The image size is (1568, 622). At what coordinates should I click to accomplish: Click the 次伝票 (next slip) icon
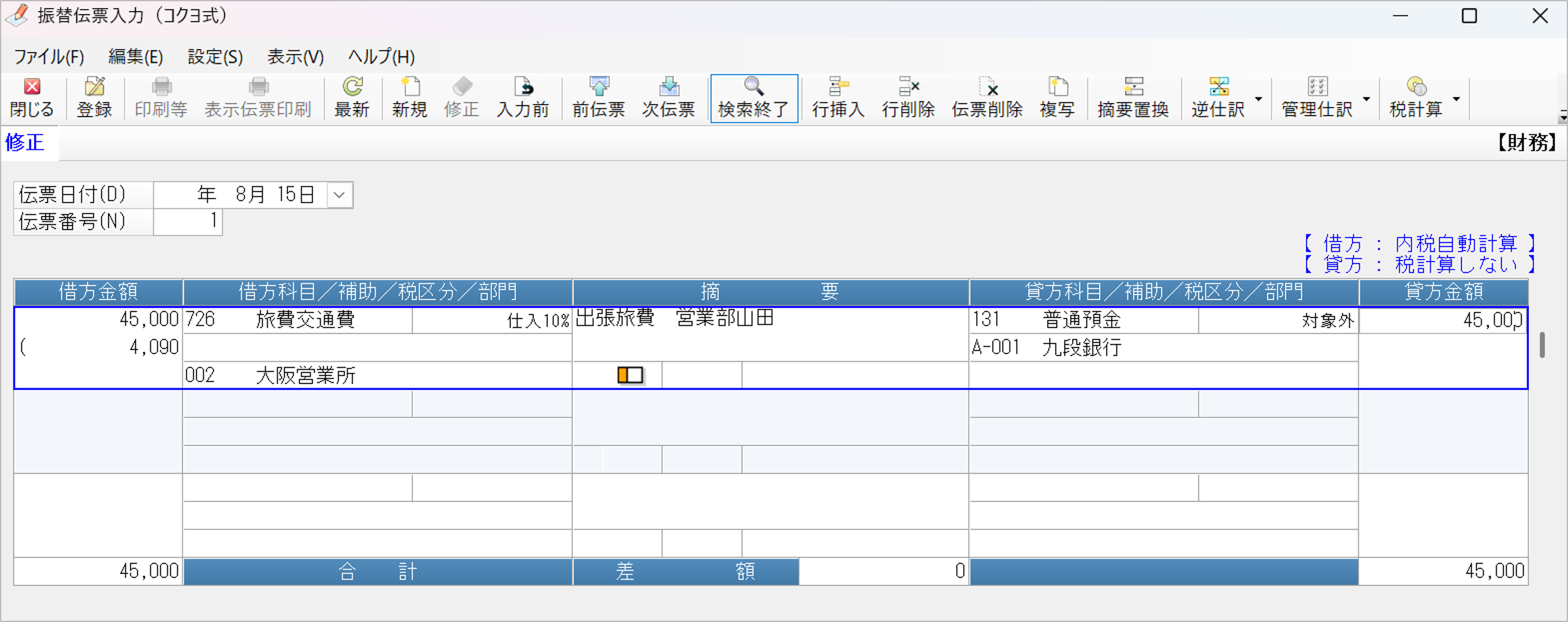[x=669, y=97]
